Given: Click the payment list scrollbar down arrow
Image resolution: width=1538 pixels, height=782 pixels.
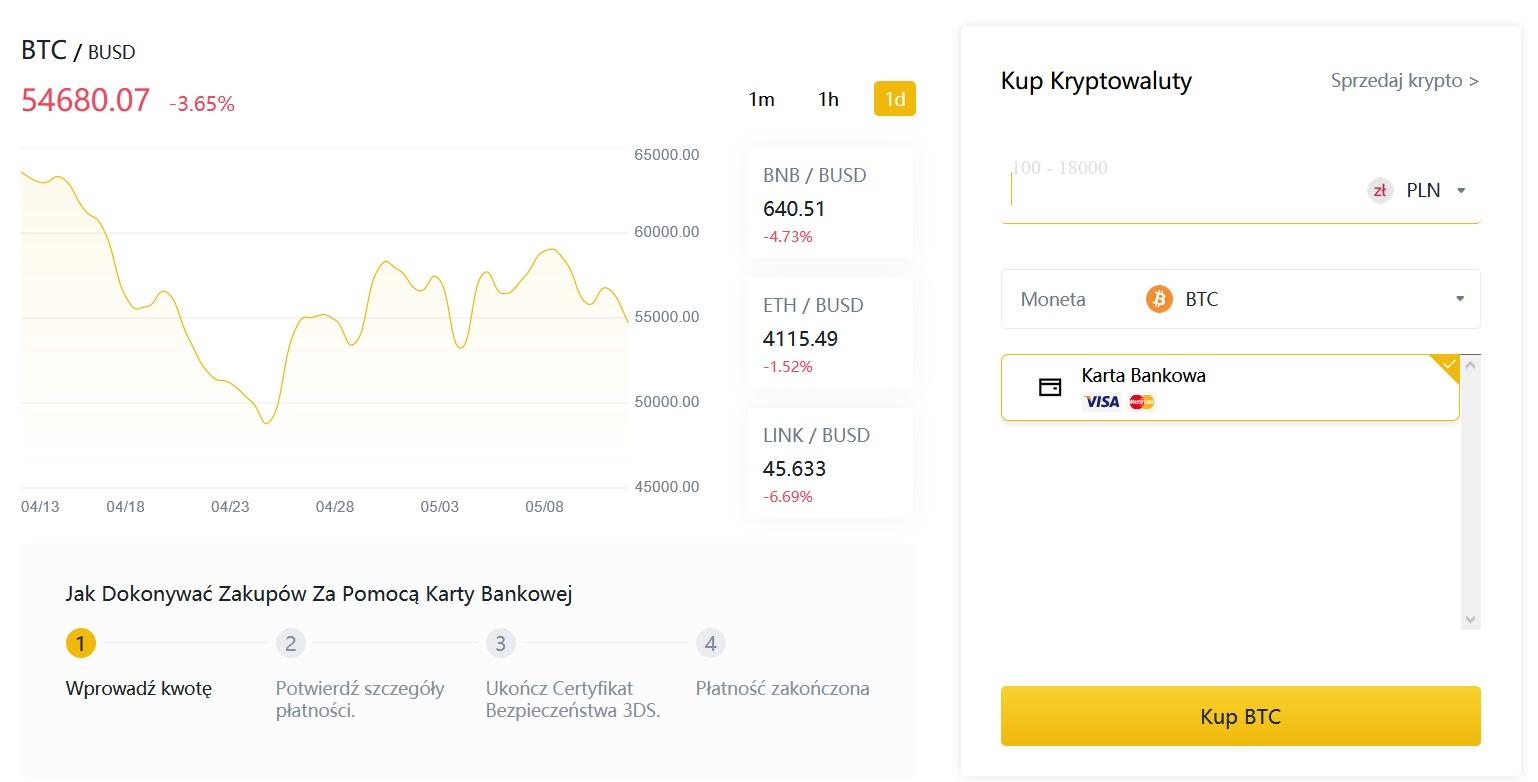Looking at the screenshot, I should tap(1470, 618).
